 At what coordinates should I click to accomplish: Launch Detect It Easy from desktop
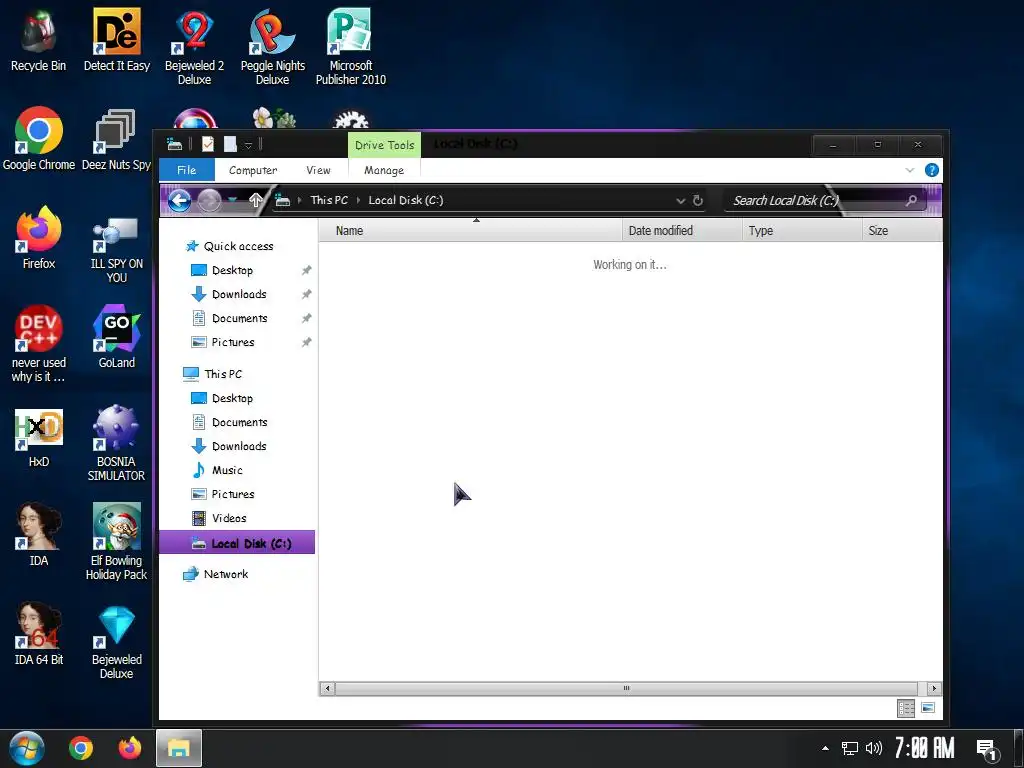117,40
